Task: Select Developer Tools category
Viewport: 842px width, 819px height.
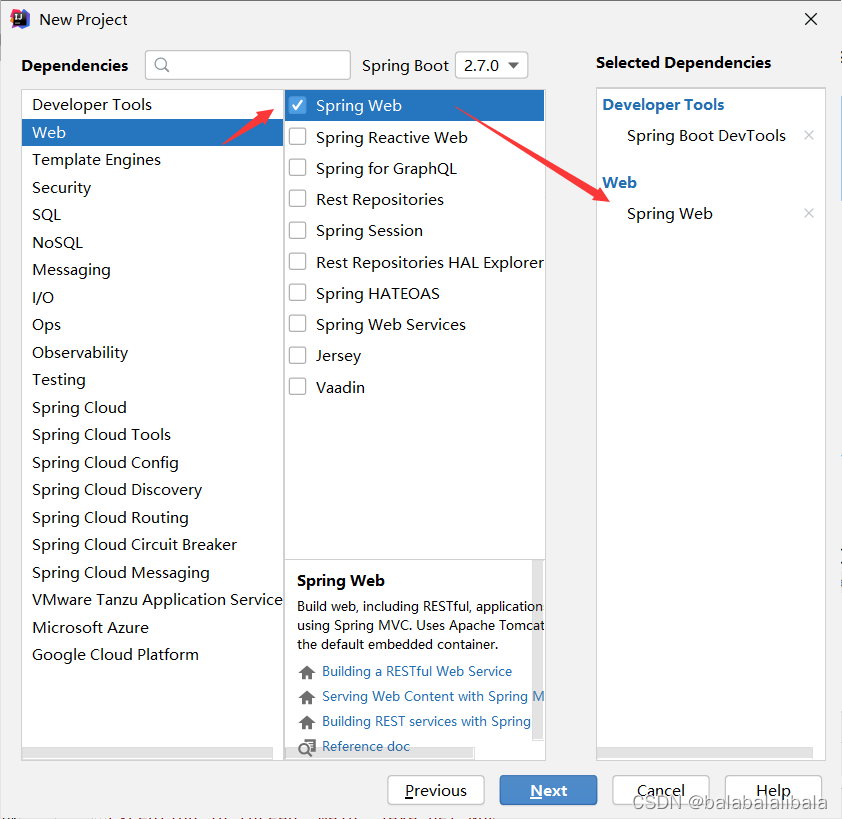Action: coord(153,105)
